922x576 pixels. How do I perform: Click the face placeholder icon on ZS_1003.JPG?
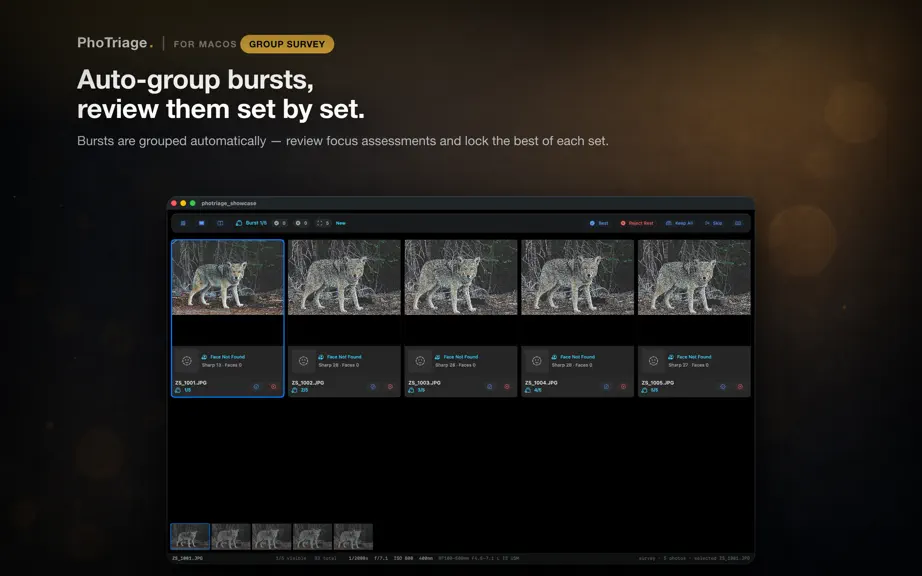420,361
